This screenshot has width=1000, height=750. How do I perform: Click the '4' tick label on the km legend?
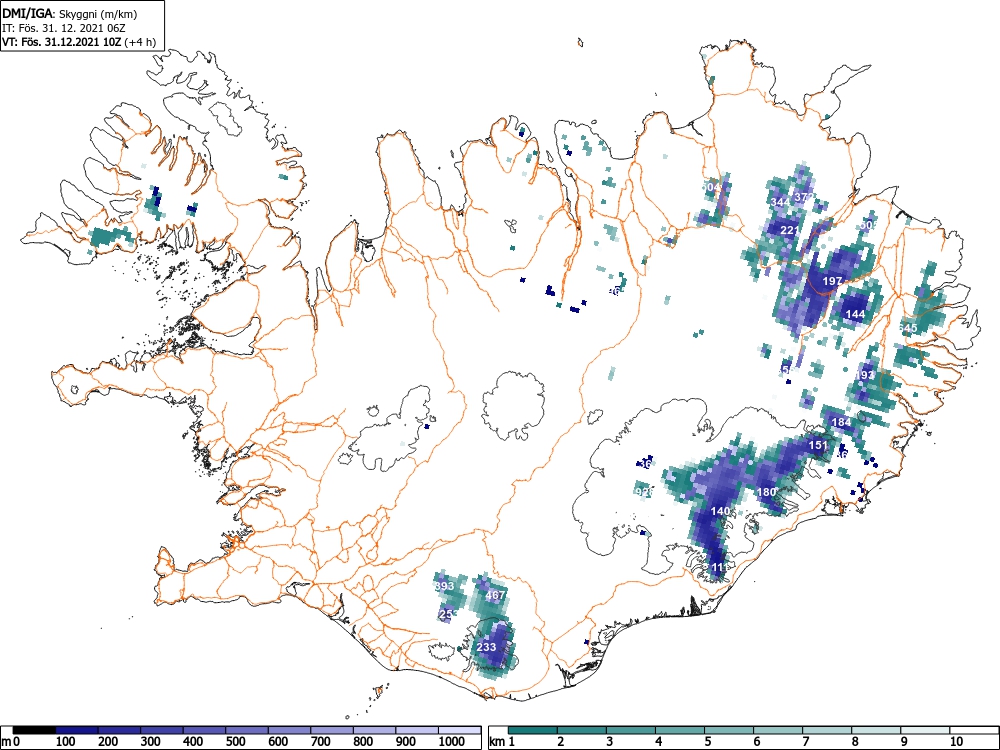pos(659,742)
